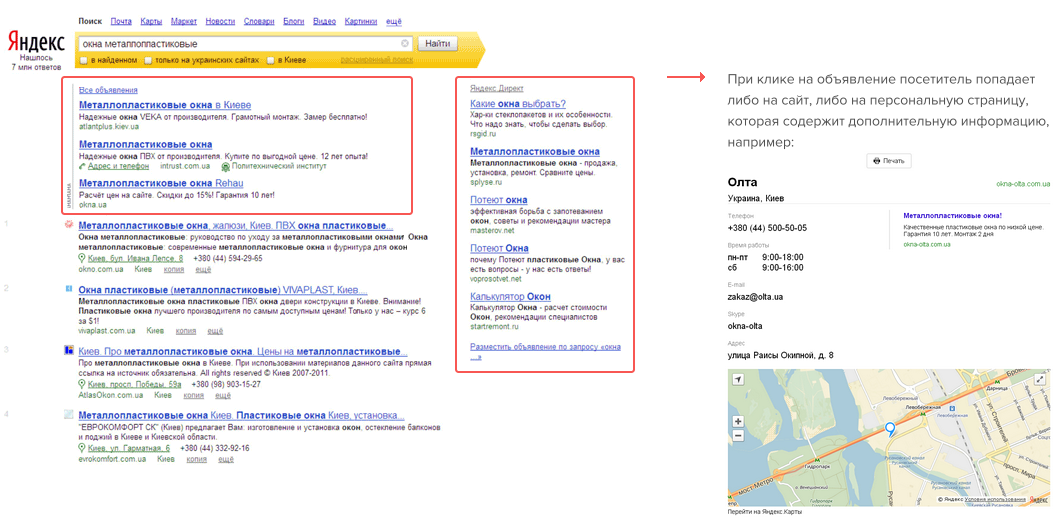Open the 'Все объявления' link
Viewport: 1059px width, 521px height.
tap(108, 90)
